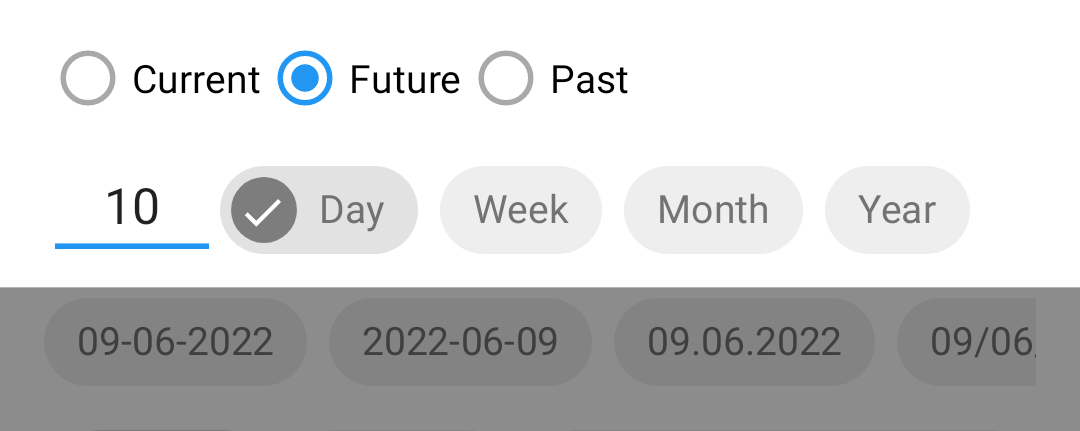Select the Current radio button

pos(87,78)
